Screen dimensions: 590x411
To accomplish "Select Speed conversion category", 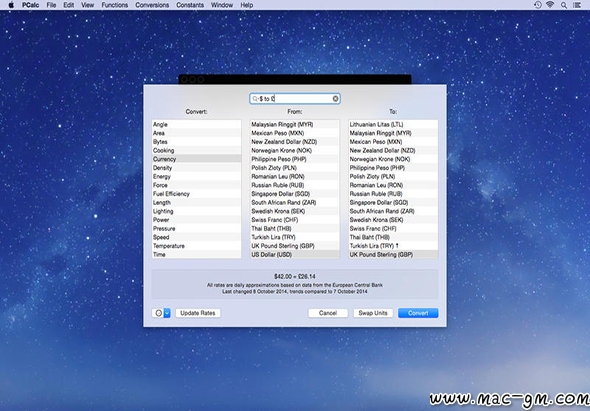I will click(x=196, y=237).
